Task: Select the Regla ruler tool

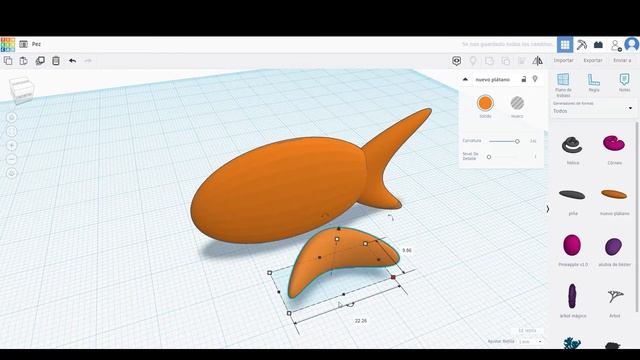Action: click(594, 83)
